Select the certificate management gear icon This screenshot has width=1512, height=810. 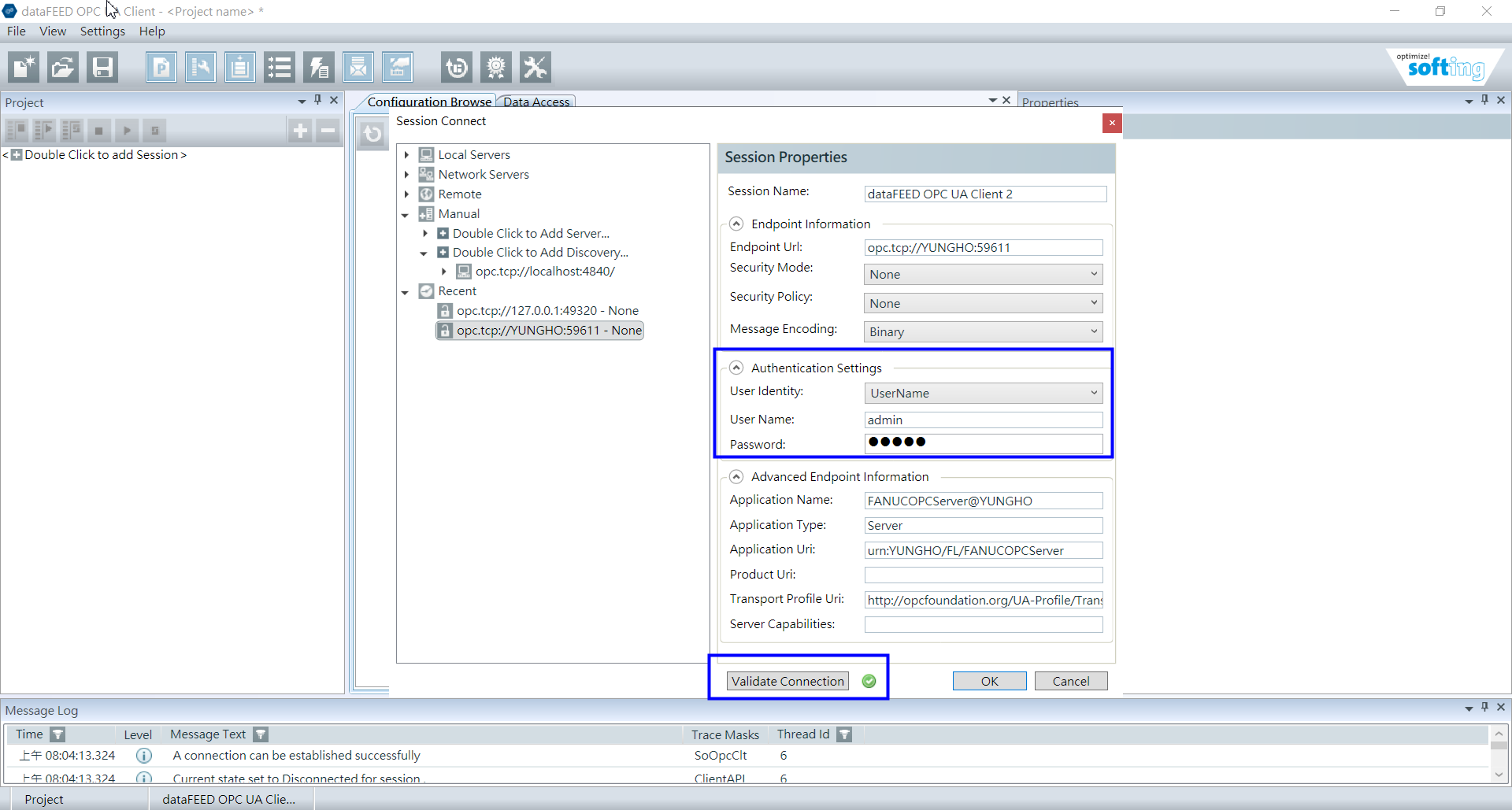[496, 67]
